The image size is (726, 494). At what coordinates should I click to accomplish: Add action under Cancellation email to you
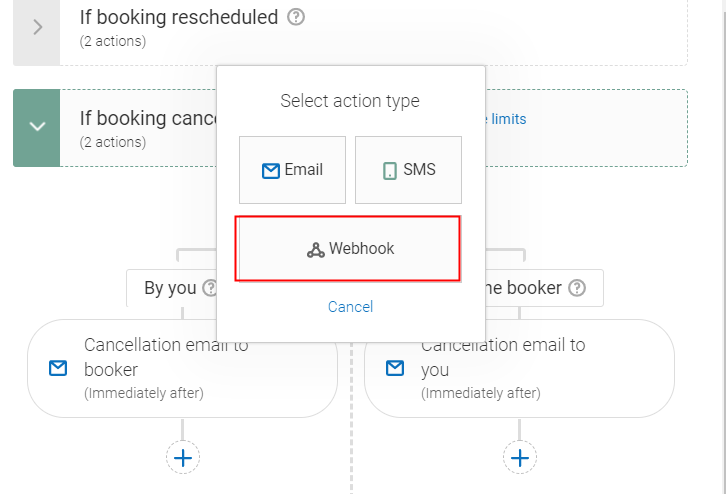tap(519, 458)
